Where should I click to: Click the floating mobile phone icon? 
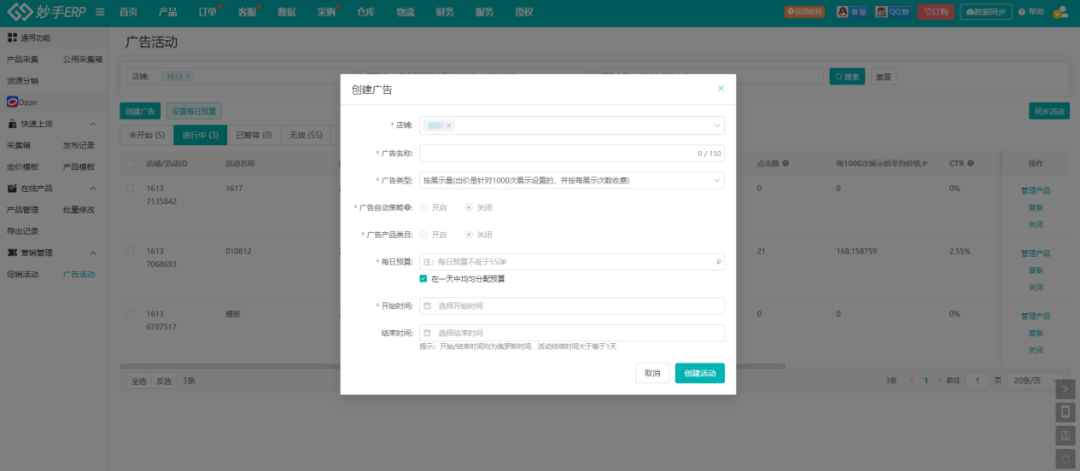click(1065, 412)
